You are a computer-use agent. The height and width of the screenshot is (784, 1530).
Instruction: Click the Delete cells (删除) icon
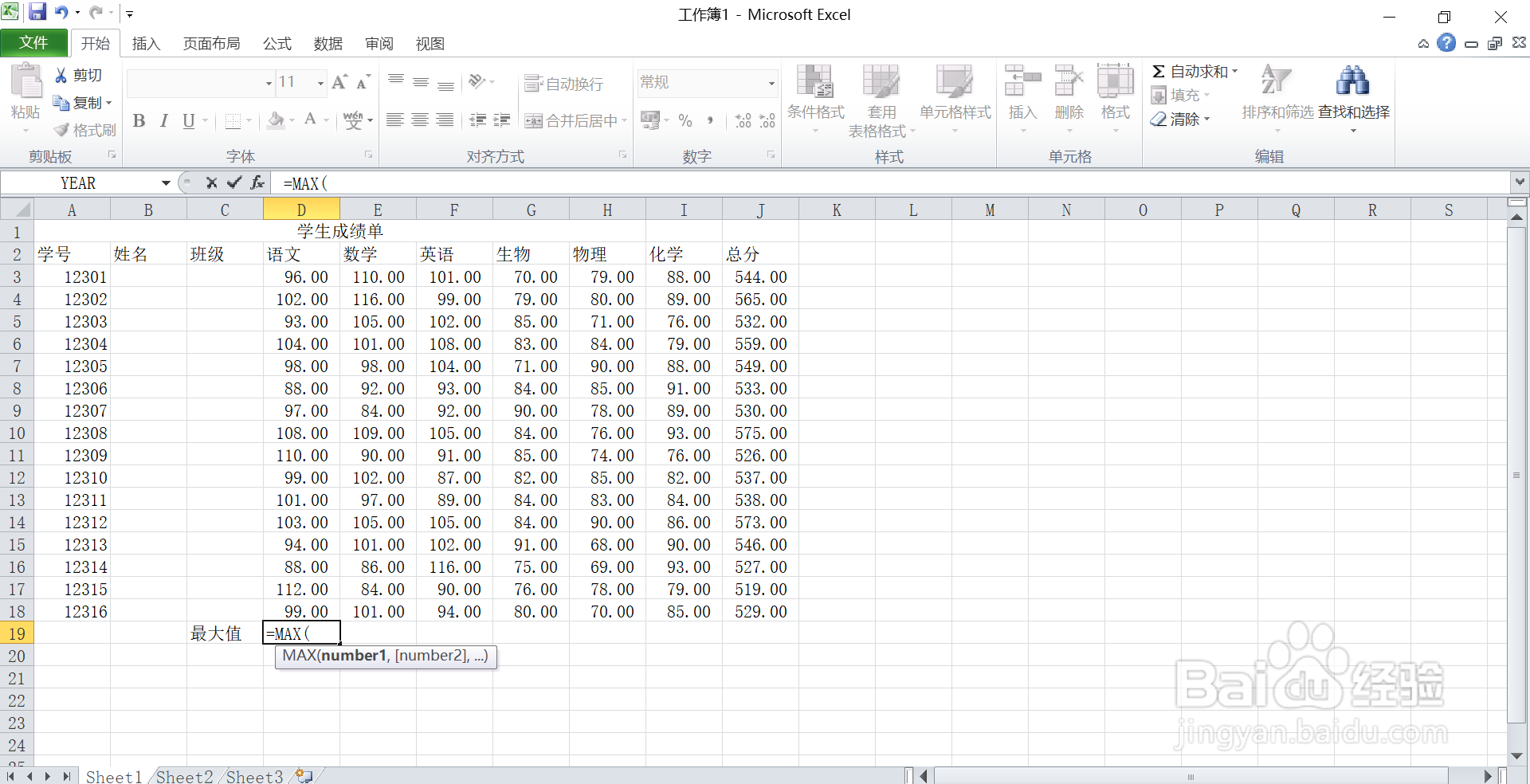pos(1069,81)
